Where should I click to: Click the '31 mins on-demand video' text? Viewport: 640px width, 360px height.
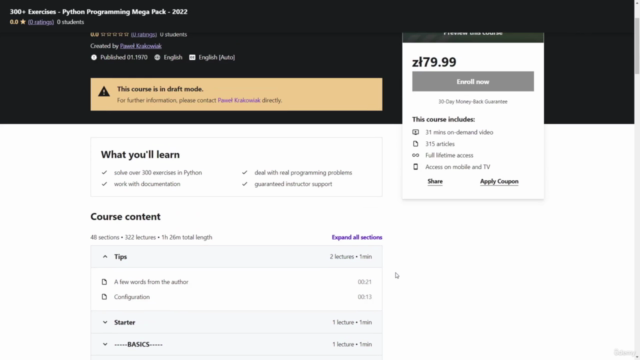tap(459, 132)
